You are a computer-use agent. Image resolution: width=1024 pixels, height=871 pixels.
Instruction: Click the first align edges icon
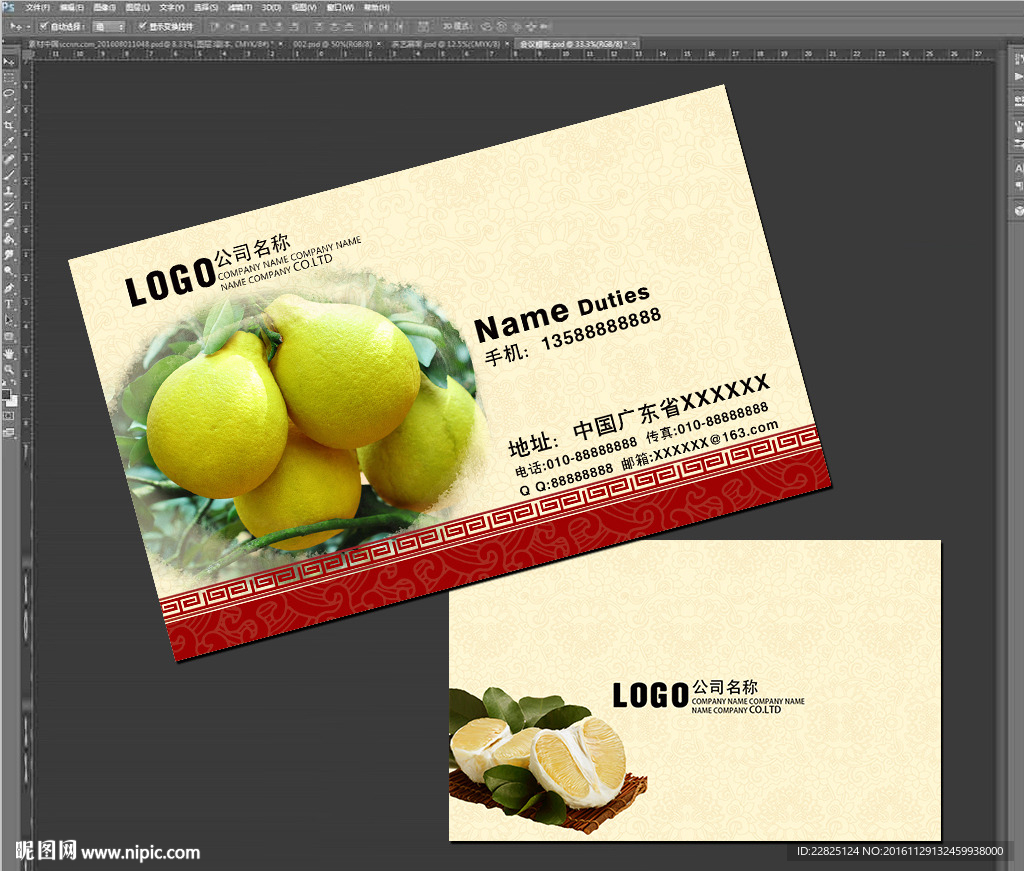point(214,26)
